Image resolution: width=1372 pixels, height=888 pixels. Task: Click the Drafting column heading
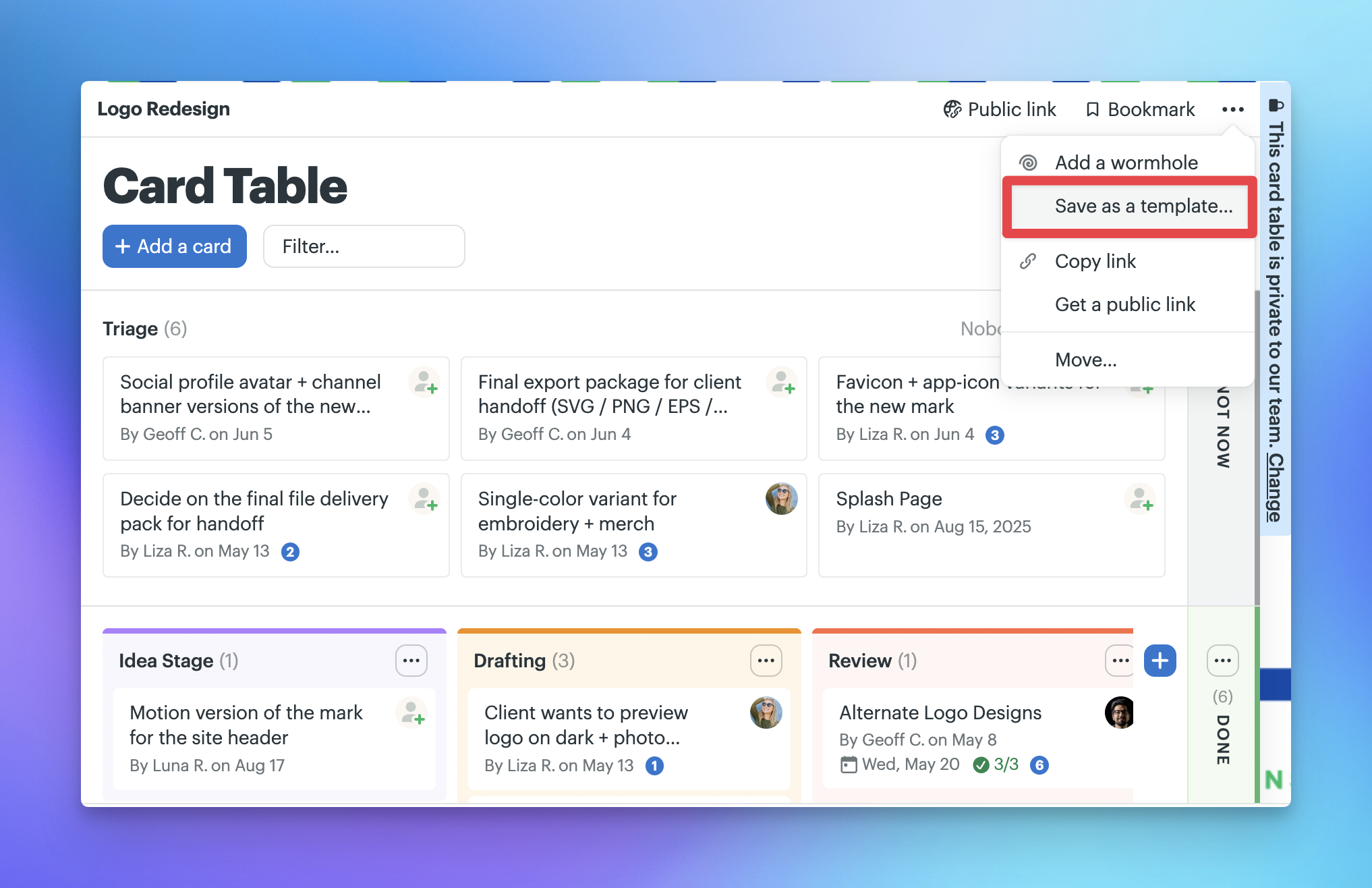click(509, 661)
